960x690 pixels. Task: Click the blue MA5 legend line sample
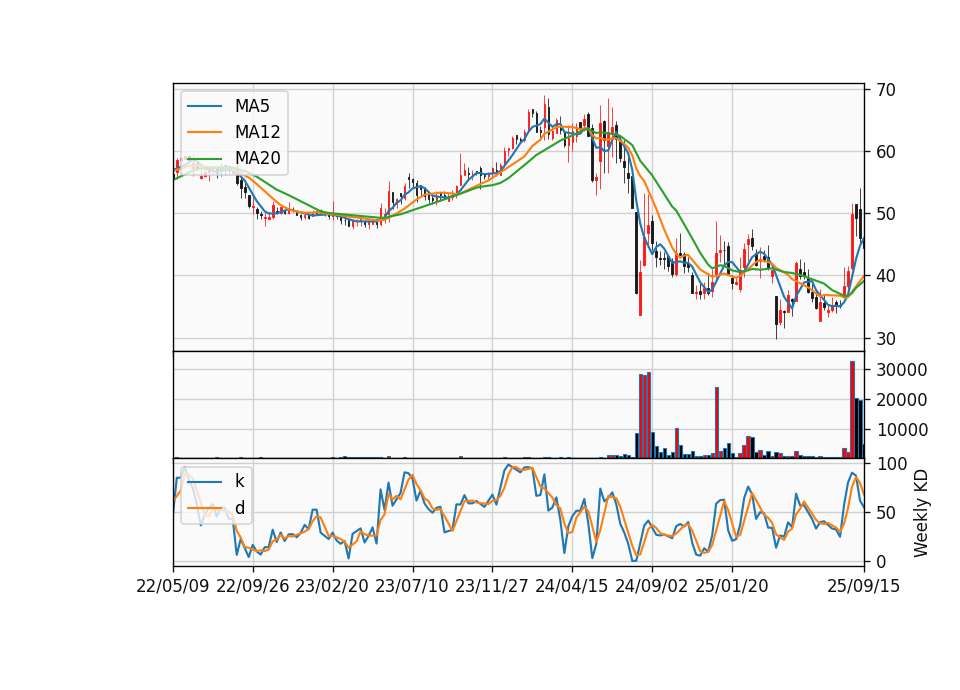click(x=204, y=106)
